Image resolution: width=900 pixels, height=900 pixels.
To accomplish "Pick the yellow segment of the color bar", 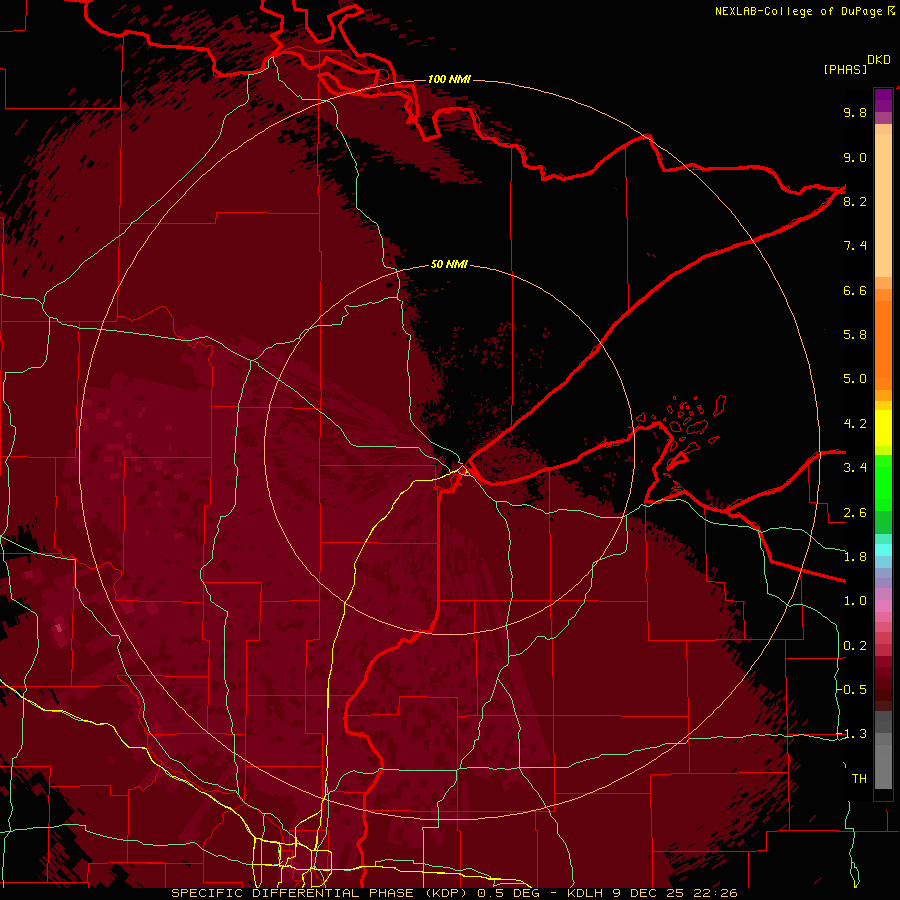I will 883,428.
